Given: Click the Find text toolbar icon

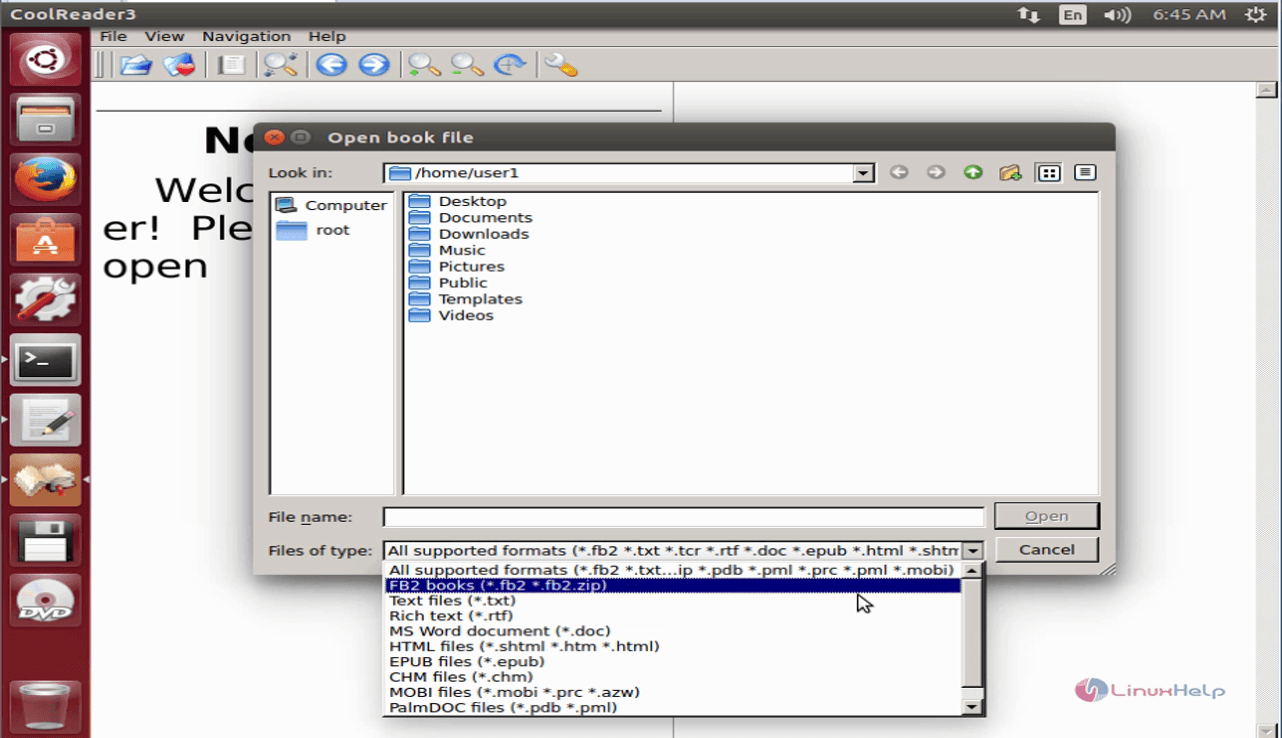Looking at the screenshot, I should (280, 65).
